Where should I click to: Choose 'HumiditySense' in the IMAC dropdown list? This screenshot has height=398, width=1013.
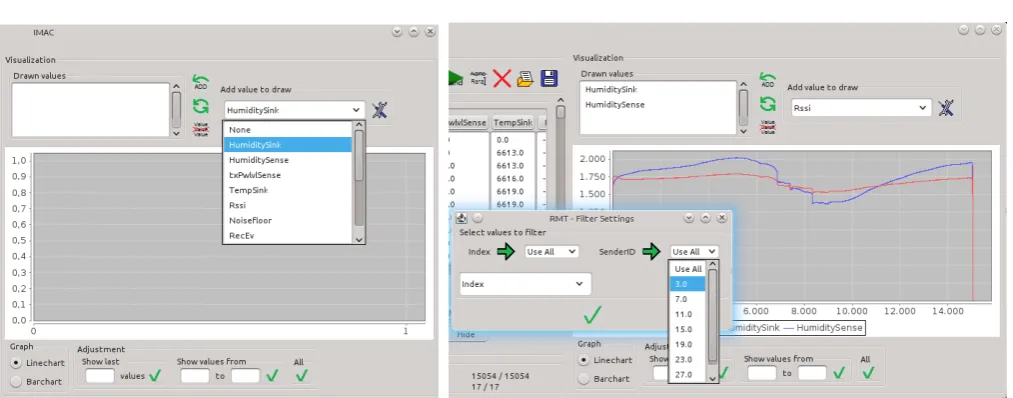[x=288, y=160]
